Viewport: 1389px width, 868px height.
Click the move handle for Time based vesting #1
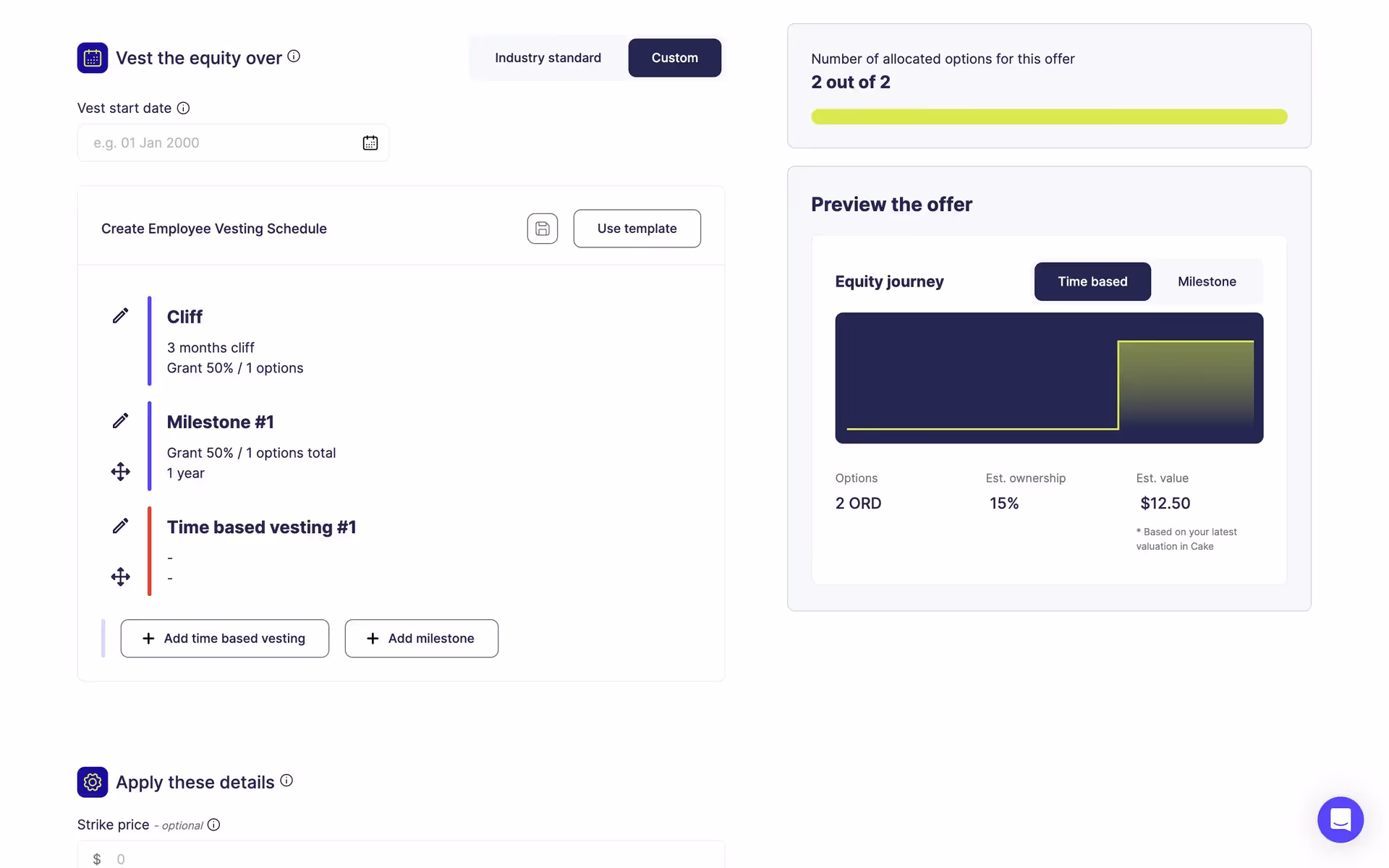pyautogui.click(x=120, y=576)
